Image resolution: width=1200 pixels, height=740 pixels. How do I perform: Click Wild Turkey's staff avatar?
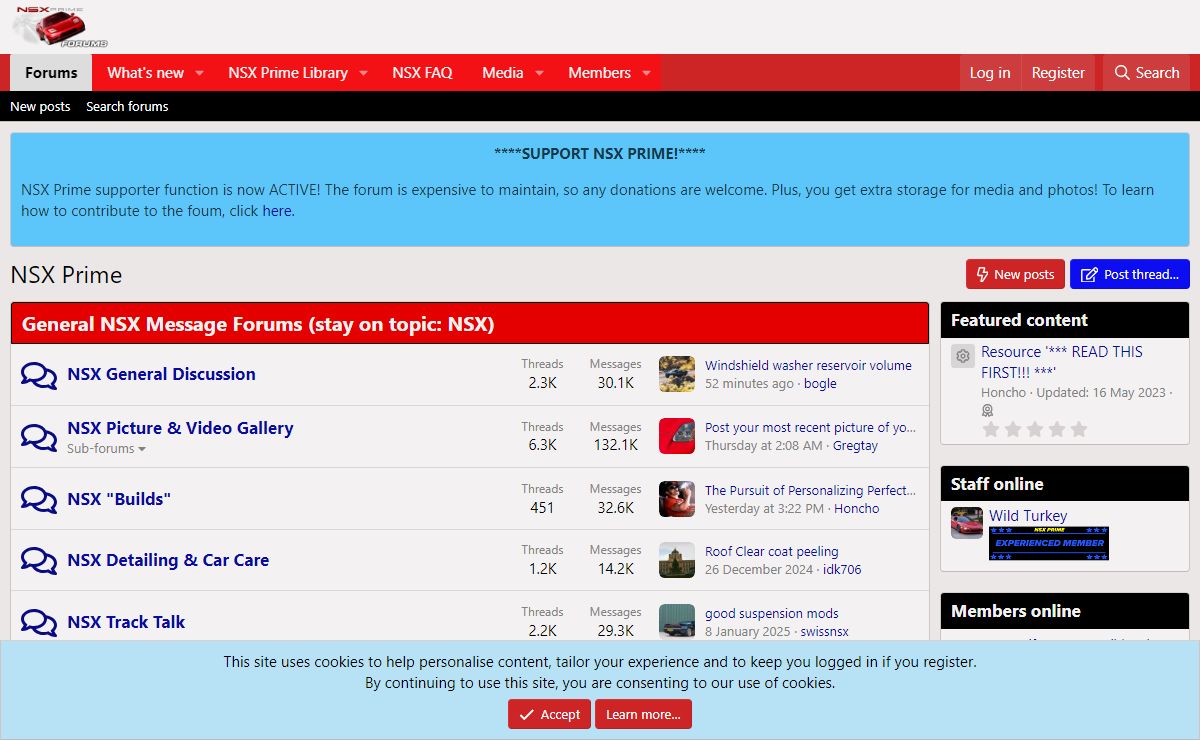(x=967, y=523)
